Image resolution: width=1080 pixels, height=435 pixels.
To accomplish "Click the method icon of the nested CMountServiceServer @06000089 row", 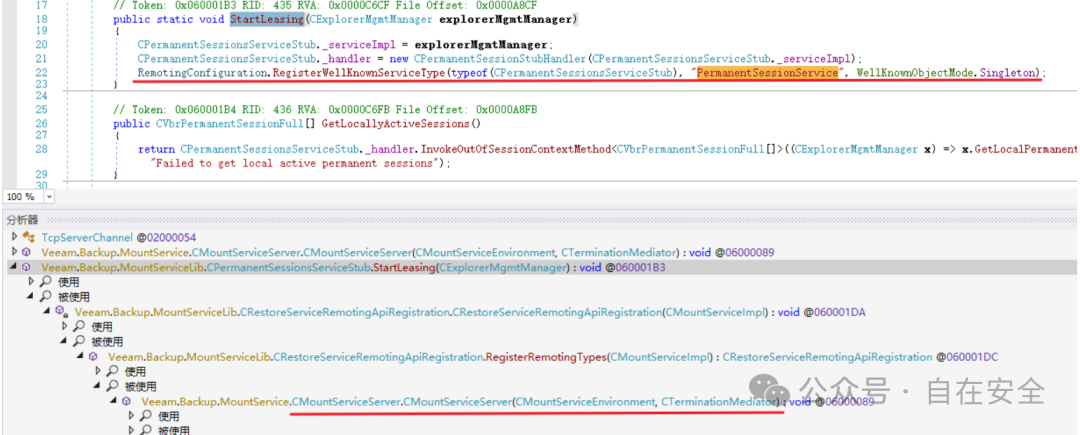I will (127, 401).
